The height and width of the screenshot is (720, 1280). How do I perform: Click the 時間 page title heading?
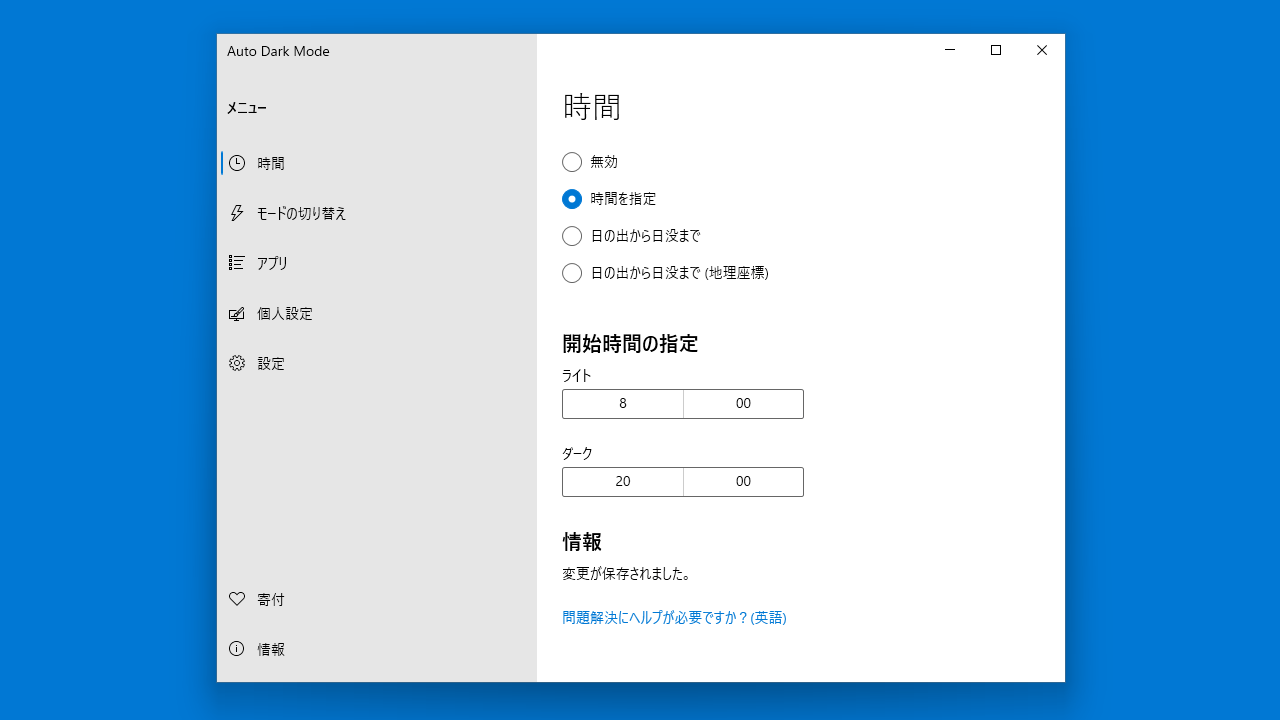(x=592, y=107)
